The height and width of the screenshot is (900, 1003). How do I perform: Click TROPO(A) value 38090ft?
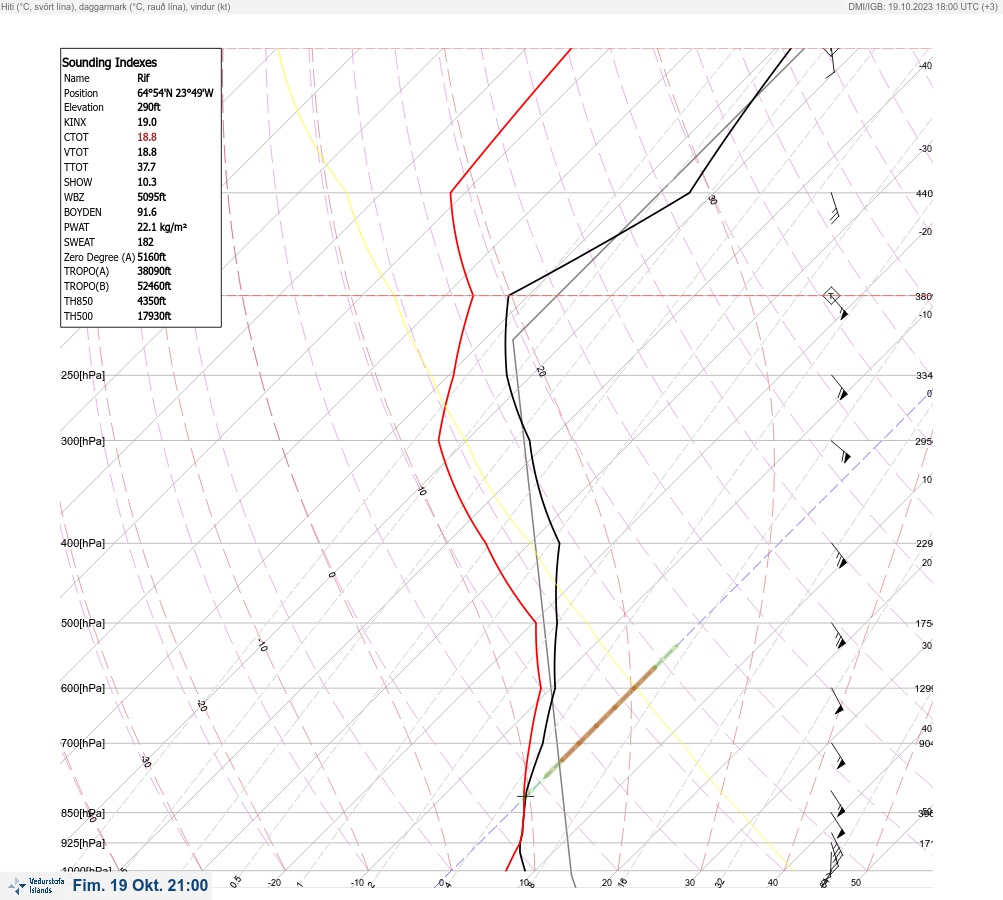point(154,271)
